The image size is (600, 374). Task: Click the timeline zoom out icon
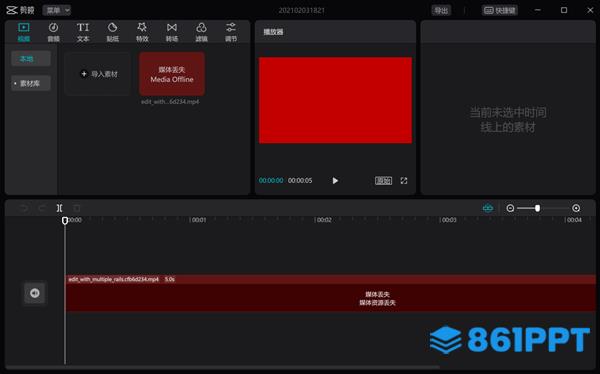510,208
